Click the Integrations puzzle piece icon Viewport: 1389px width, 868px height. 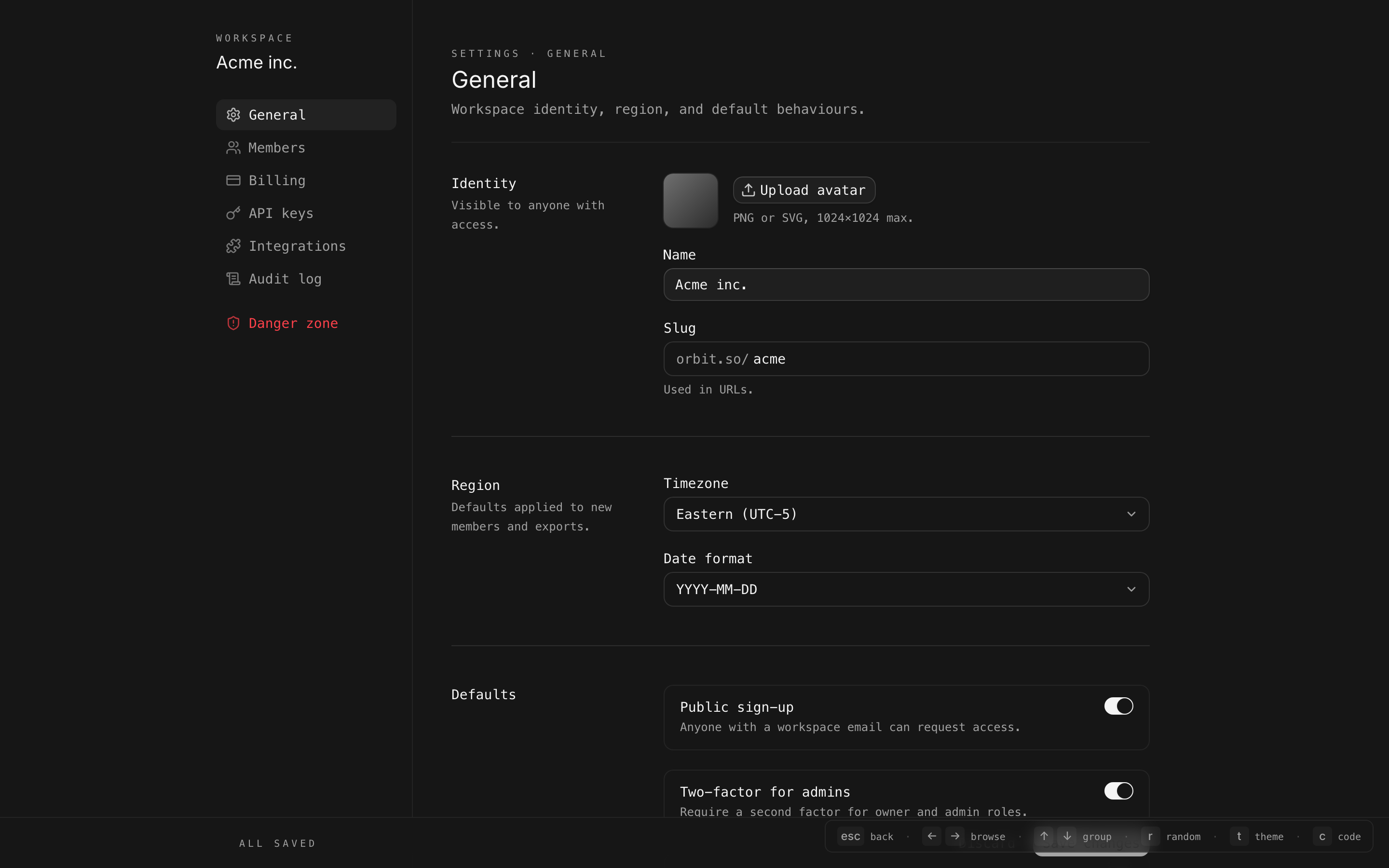coord(233,246)
